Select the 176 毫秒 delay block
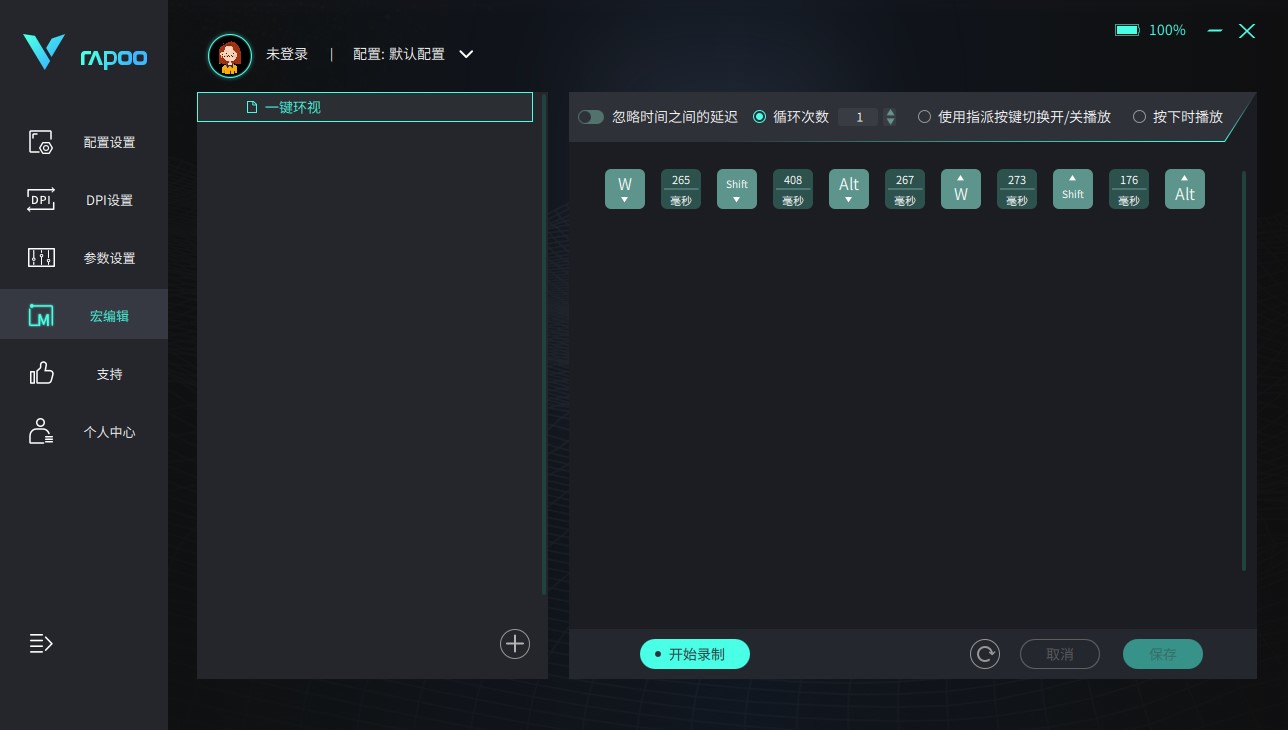This screenshot has height=730, width=1288. (x=1129, y=189)
